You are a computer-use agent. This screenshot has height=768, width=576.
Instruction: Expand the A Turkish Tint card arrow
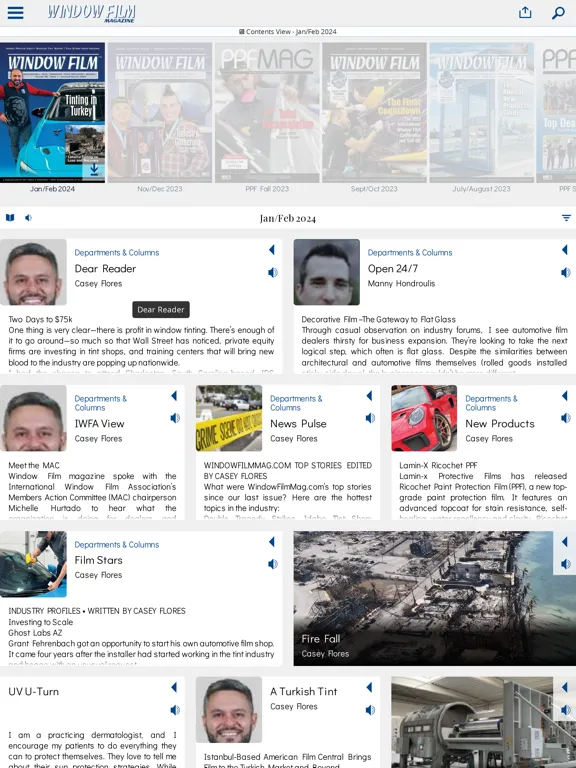pyautogui.click(x=369, y=687)
